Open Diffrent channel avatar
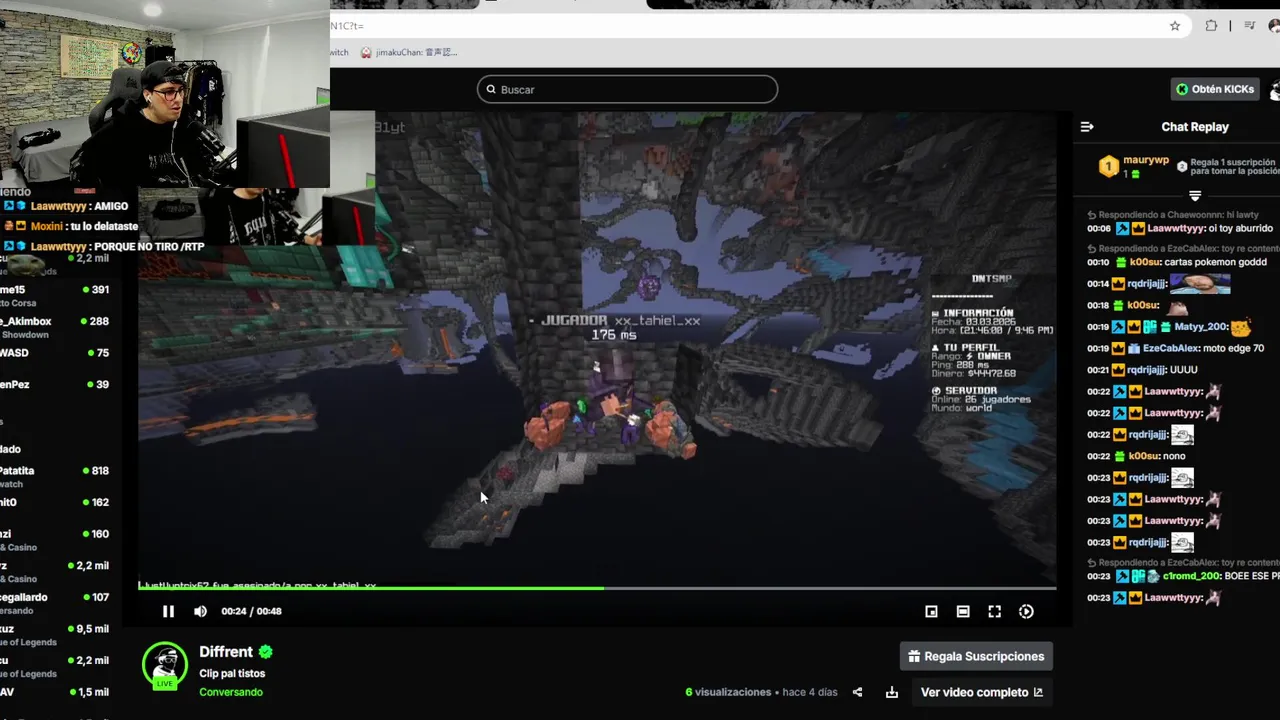The image size is (1280, 720). click(x=165, y=665)
